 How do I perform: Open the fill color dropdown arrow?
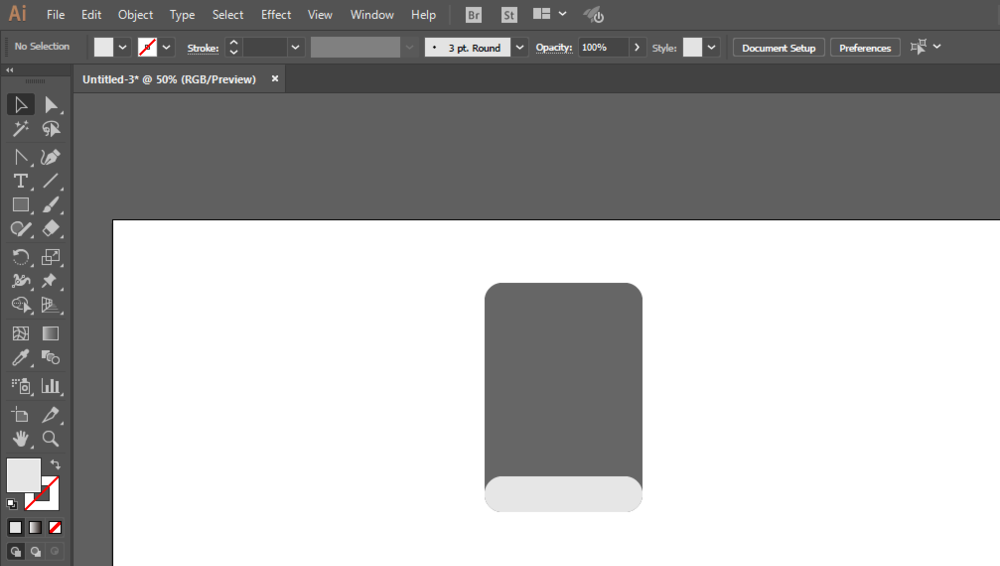point(122,47)
